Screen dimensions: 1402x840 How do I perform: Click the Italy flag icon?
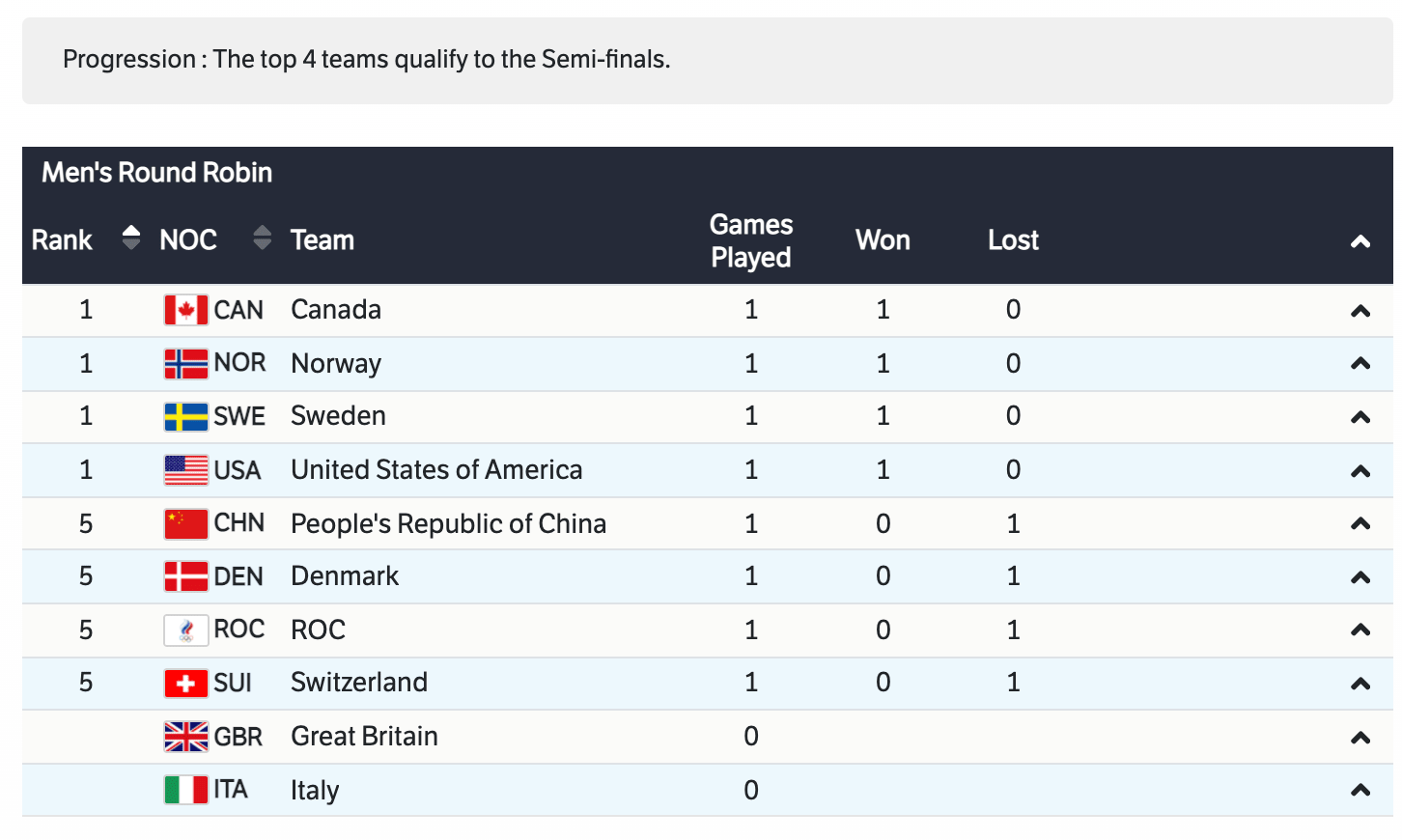[185, 790]
